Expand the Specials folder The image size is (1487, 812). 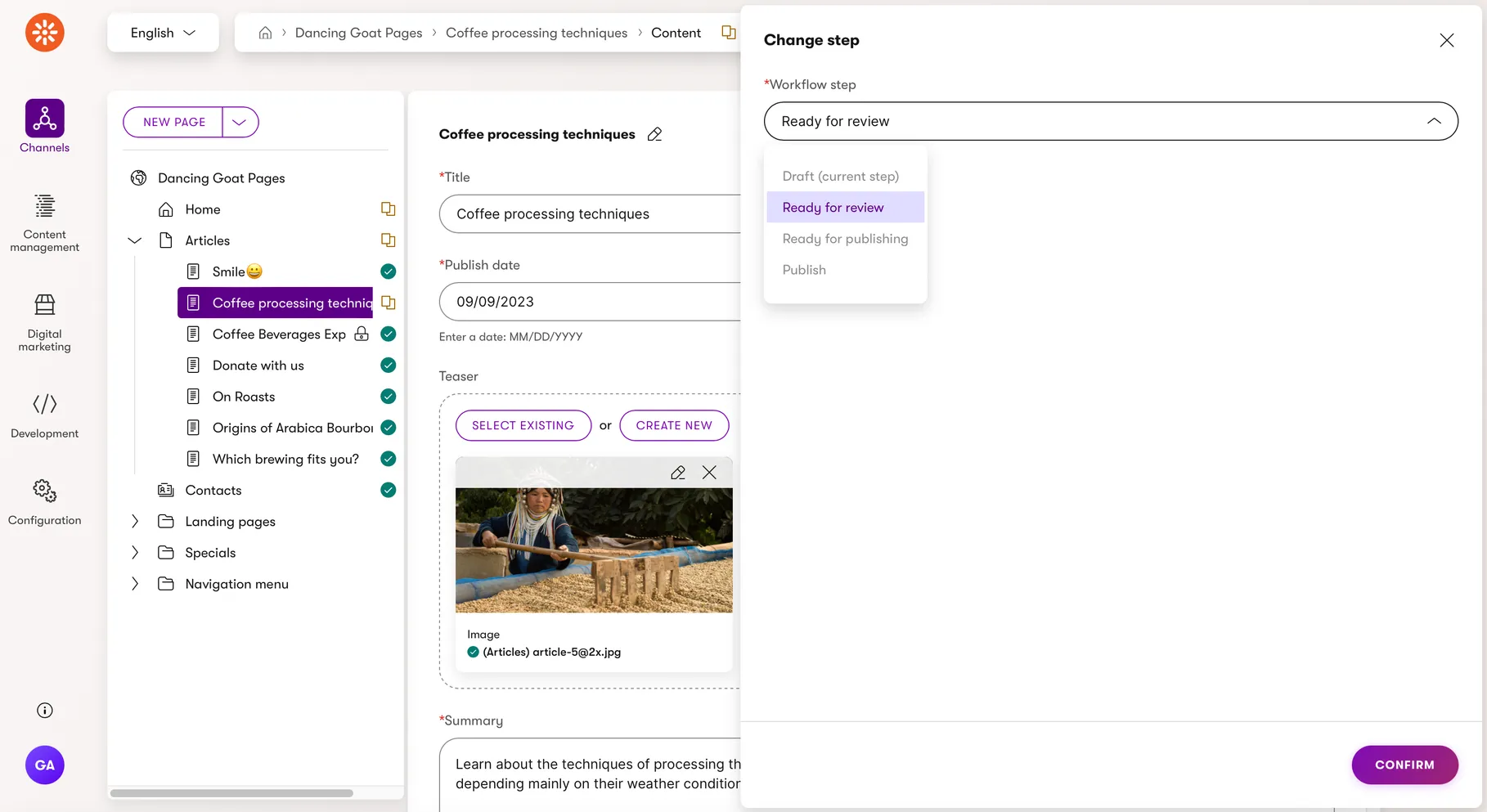click(x=135, y=553)
